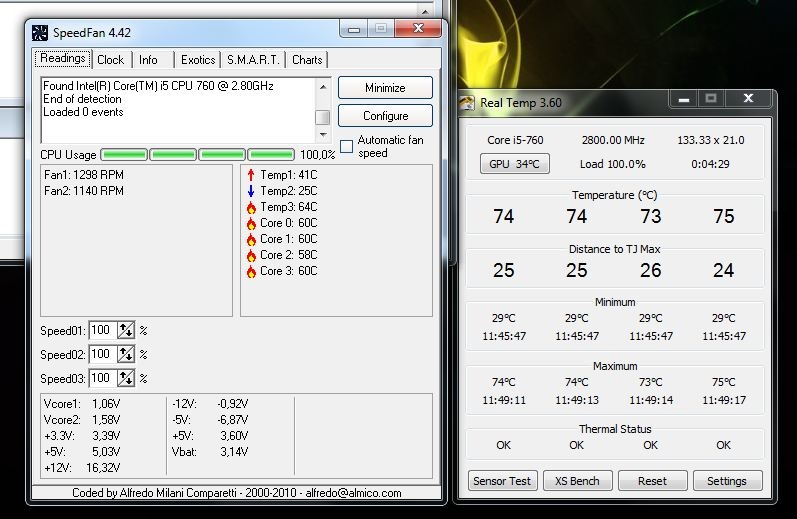
Task: Click the Speed01 spinner arrows
Action: click(126, 330)
